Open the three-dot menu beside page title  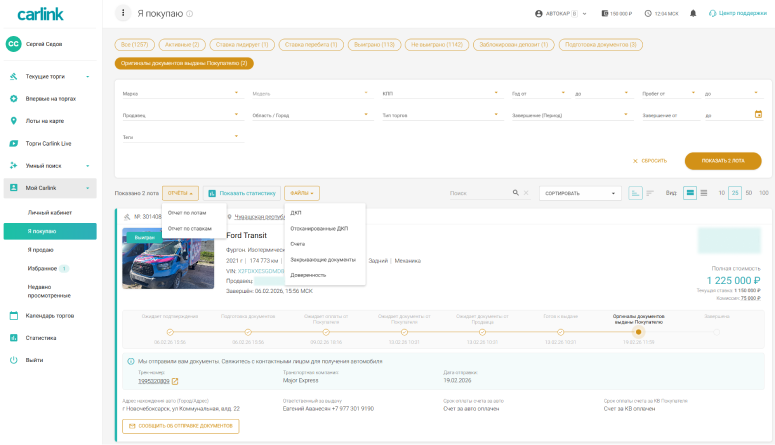click(x=124, y=14)
